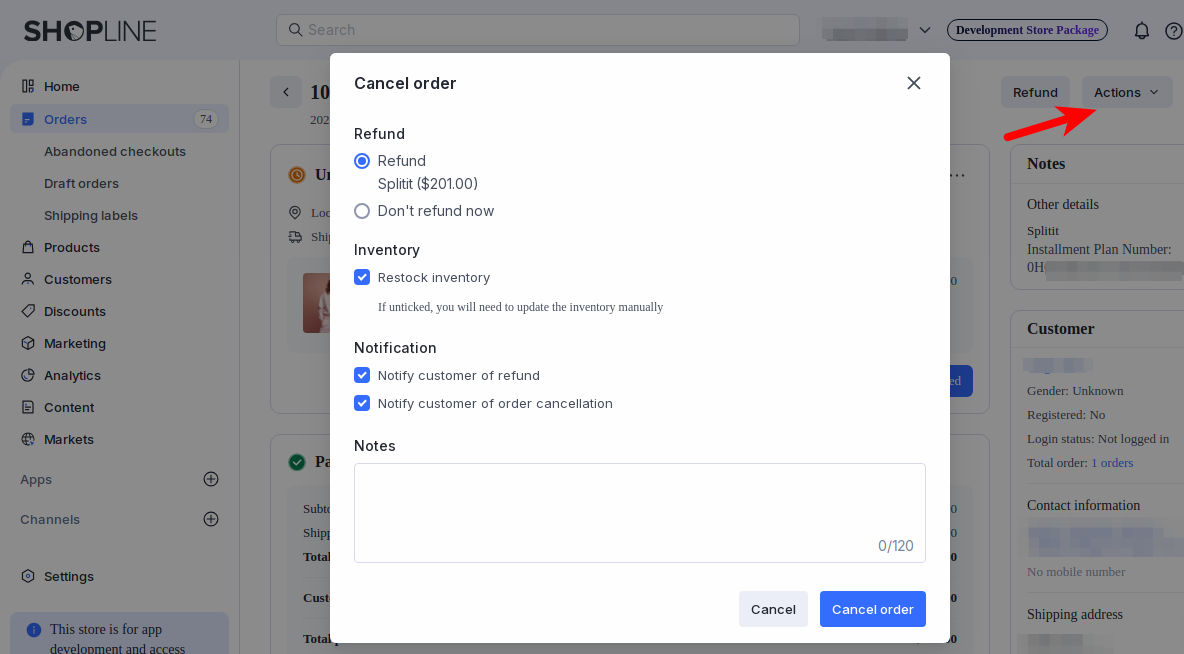Open the 1 orders link
Image resolution: width=1184 pixels, height=654 pixels.
(1112, 463)
